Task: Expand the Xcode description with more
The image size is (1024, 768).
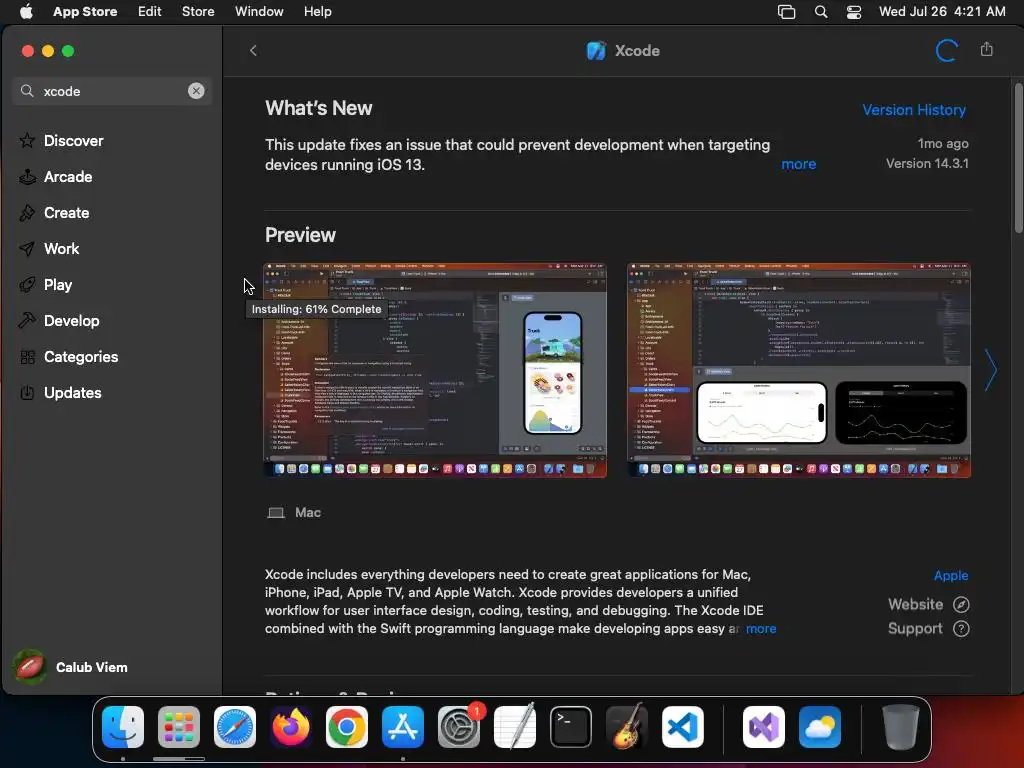Action: coord(761,628)
